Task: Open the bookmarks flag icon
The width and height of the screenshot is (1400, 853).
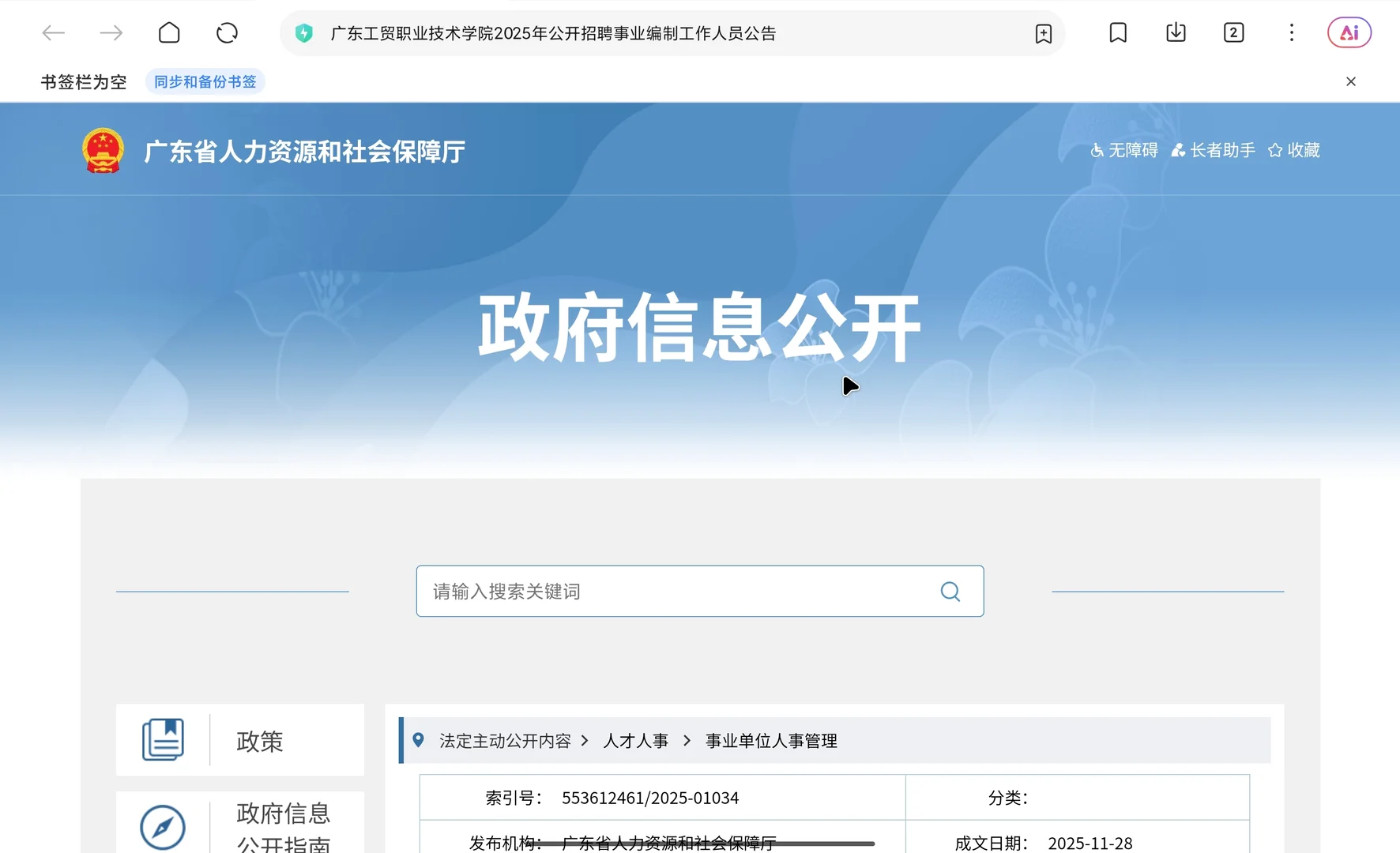Action: pyautogui.click(x=1117, y=32)
